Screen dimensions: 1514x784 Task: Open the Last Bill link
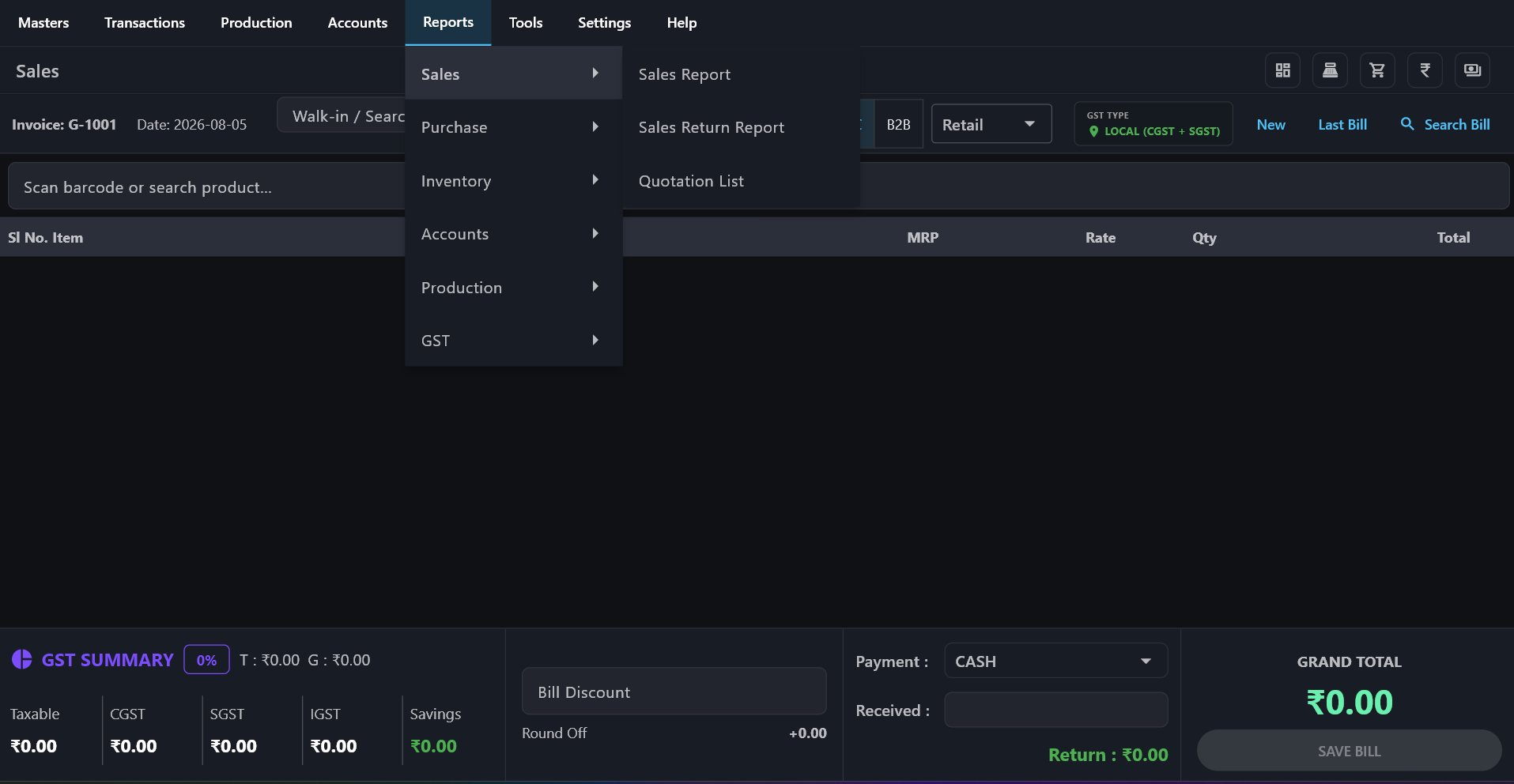(x=1342, y=124)
